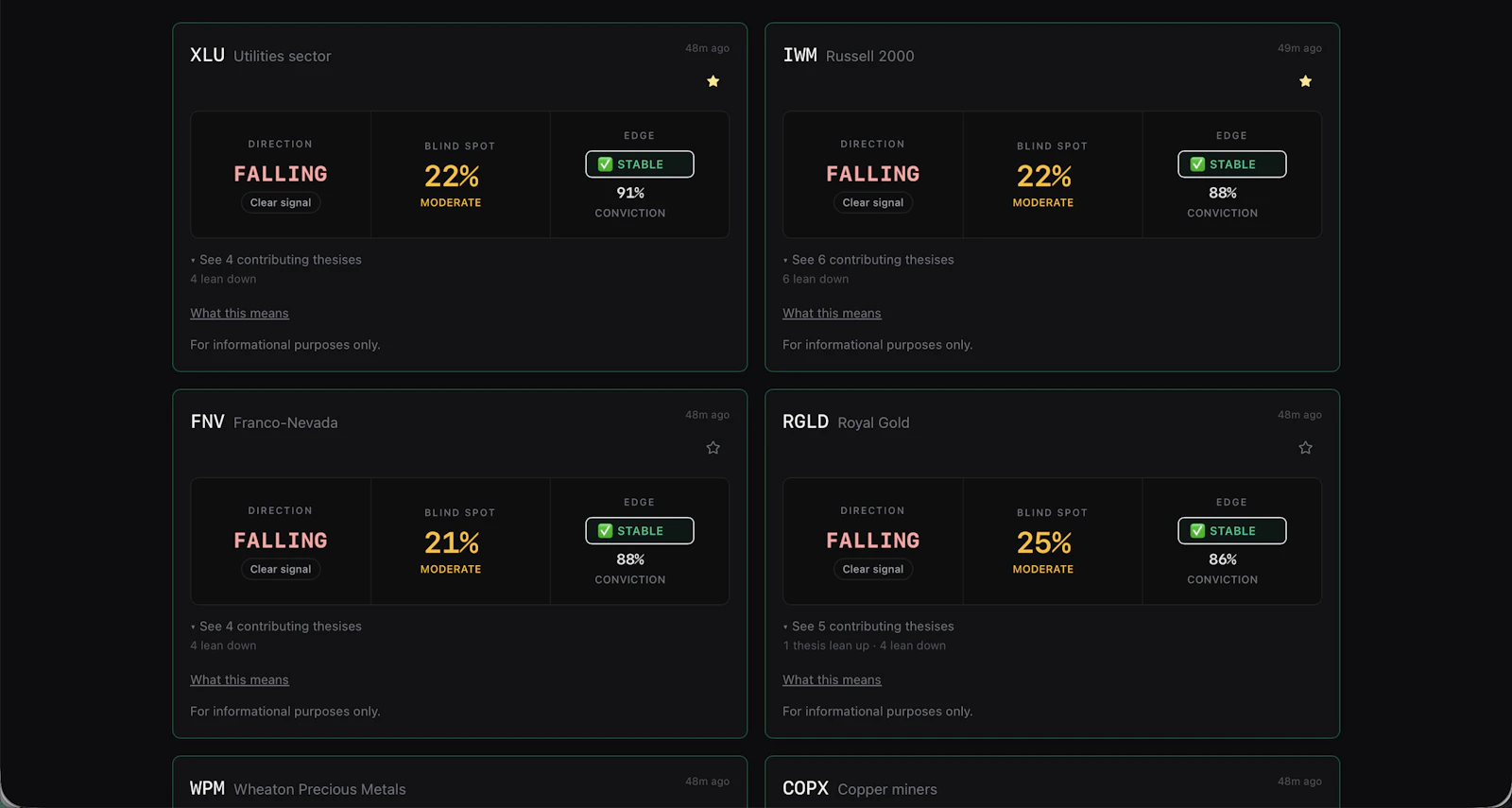The width and height of the screenshot is (1512, 808).
Task: Expand IWM's 6 contributing theses
Action: [868, 260]
